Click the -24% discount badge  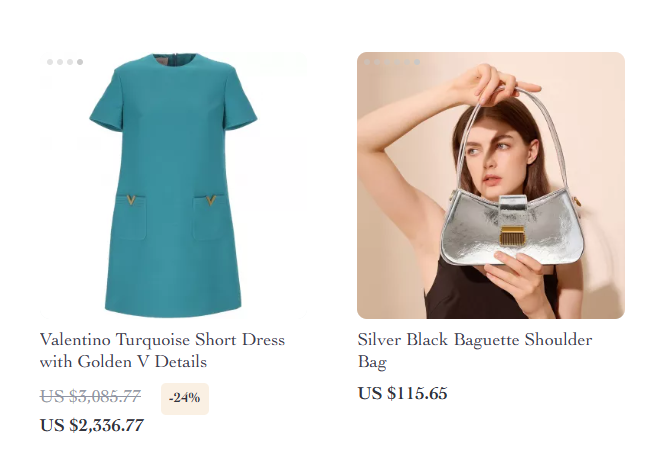pos(185,398)
